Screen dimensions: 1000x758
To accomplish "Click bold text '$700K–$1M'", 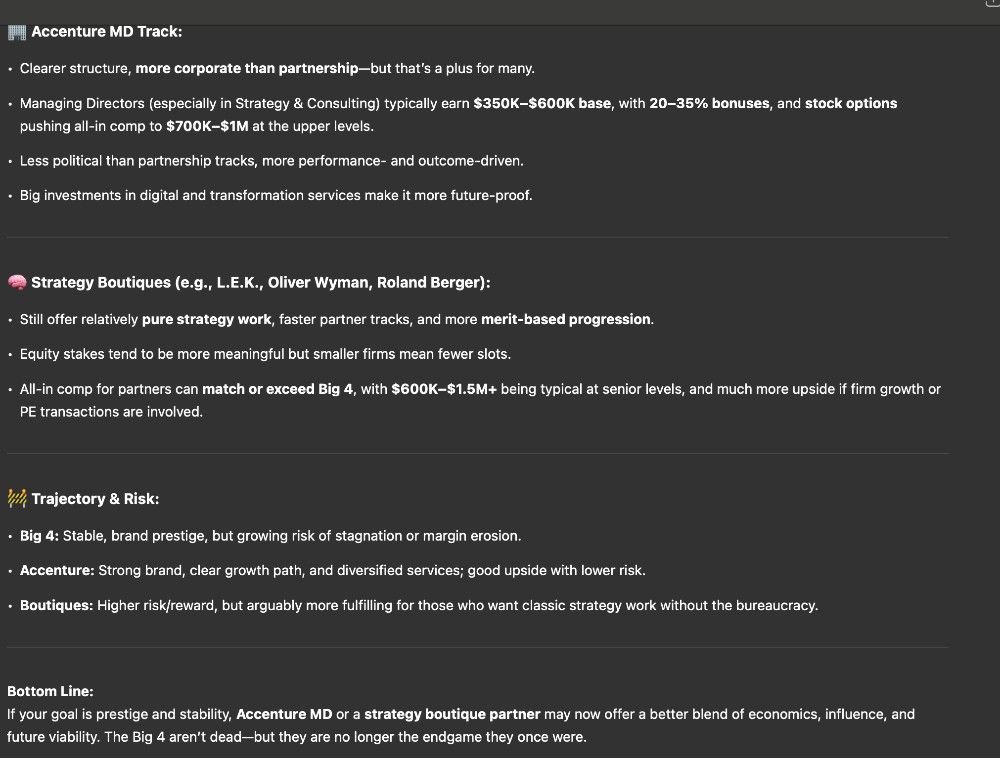I will (x=207, y=126).
